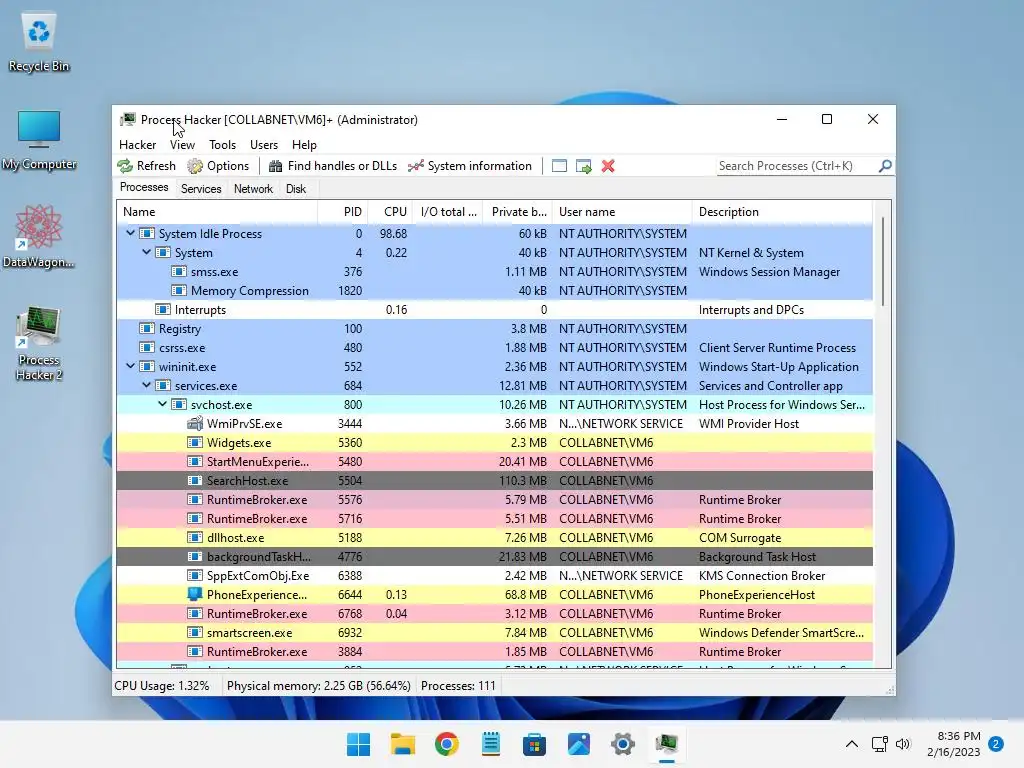This screenshot has height=768, width=1024.
Task: Open the Tools menu
Action: 222,144
